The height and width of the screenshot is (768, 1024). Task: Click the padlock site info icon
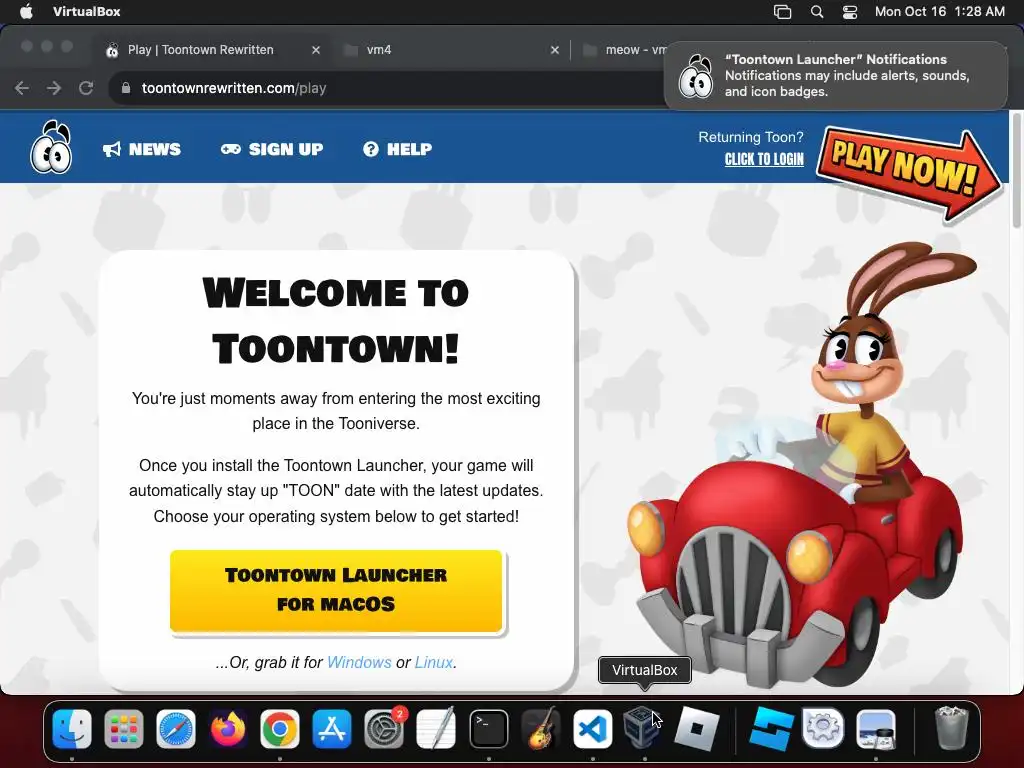pos(126,88)
